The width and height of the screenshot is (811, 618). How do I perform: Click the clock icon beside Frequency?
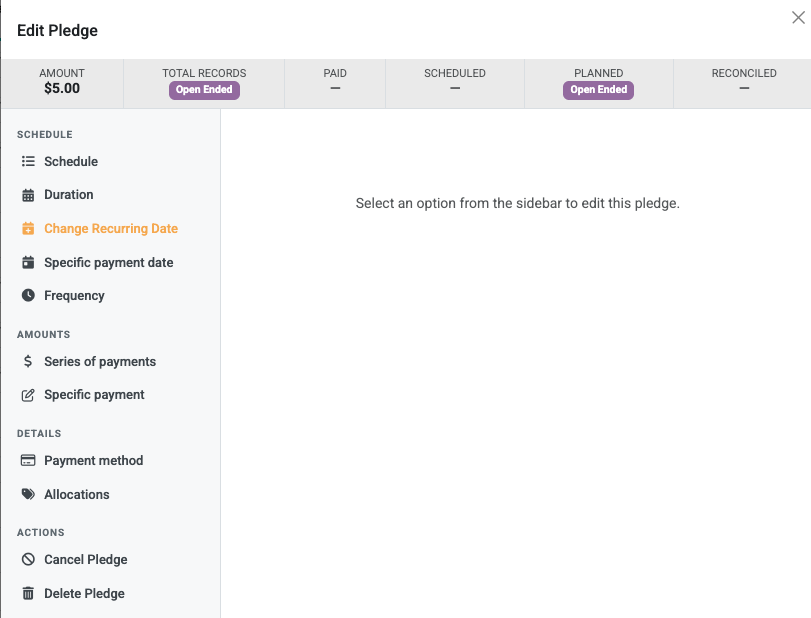coord(28,295)
